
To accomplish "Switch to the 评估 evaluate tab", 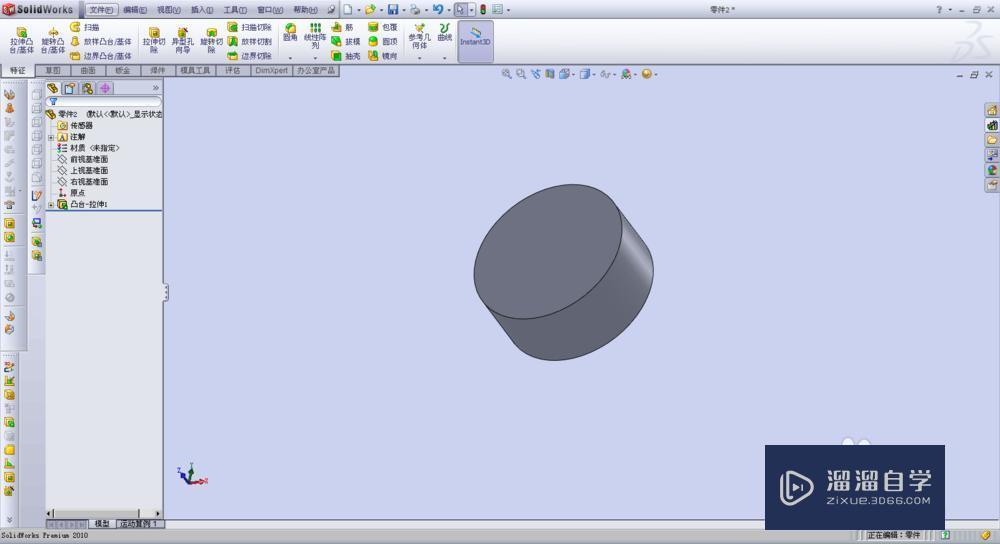I will coord(233,70).
